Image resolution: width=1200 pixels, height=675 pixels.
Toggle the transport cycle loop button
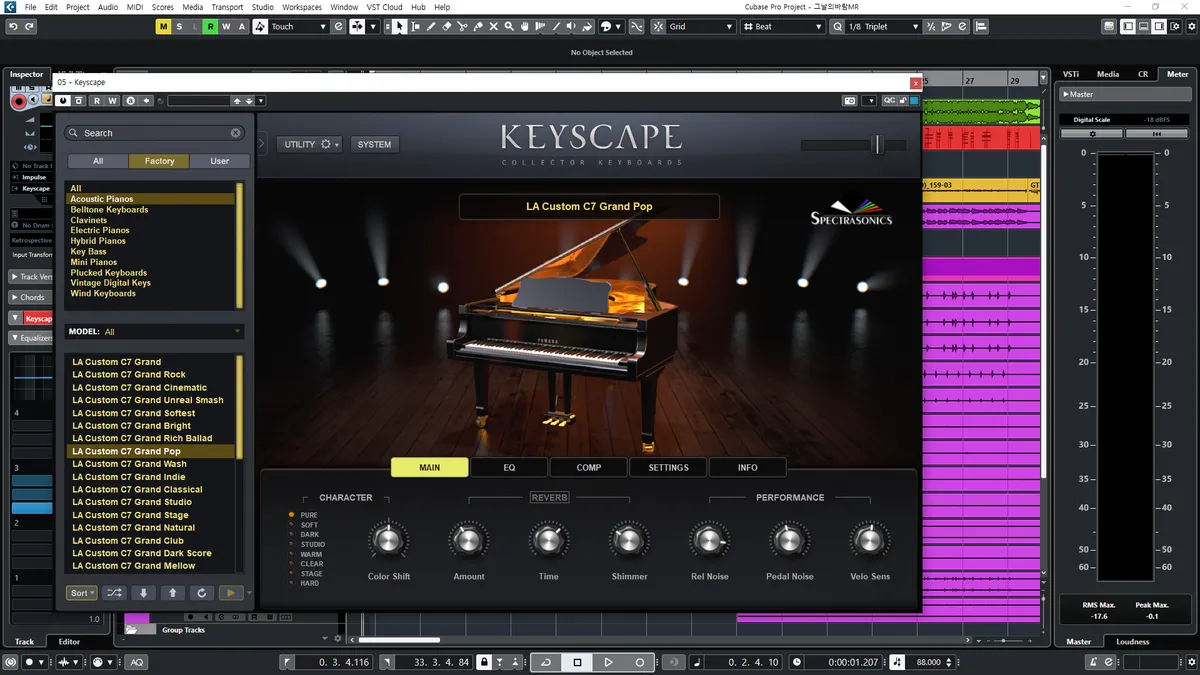pyautogui.click(x=546, y=662)
